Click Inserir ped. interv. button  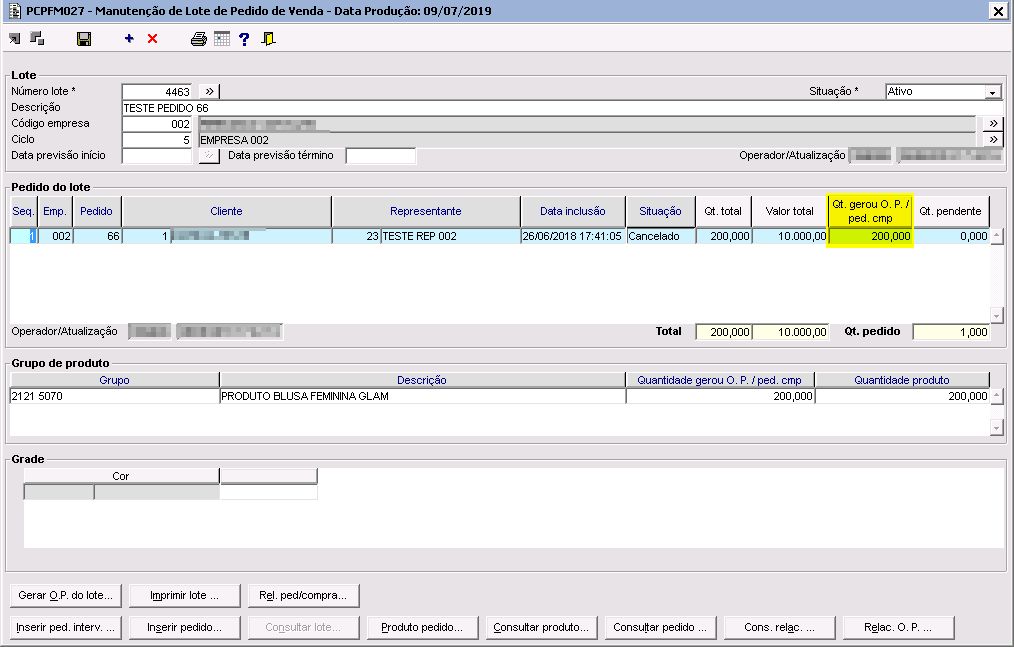click(x=65, y=627)
